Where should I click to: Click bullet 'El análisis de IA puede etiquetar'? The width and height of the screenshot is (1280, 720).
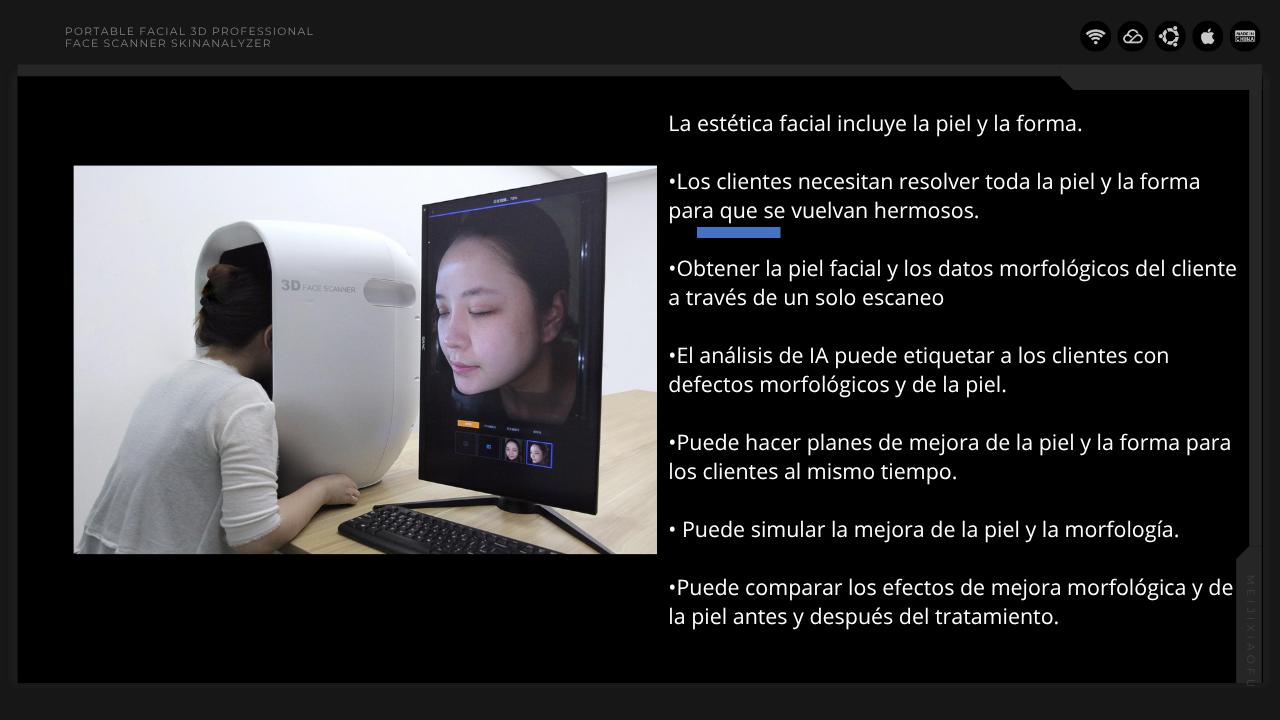click(x=918, y=370)
